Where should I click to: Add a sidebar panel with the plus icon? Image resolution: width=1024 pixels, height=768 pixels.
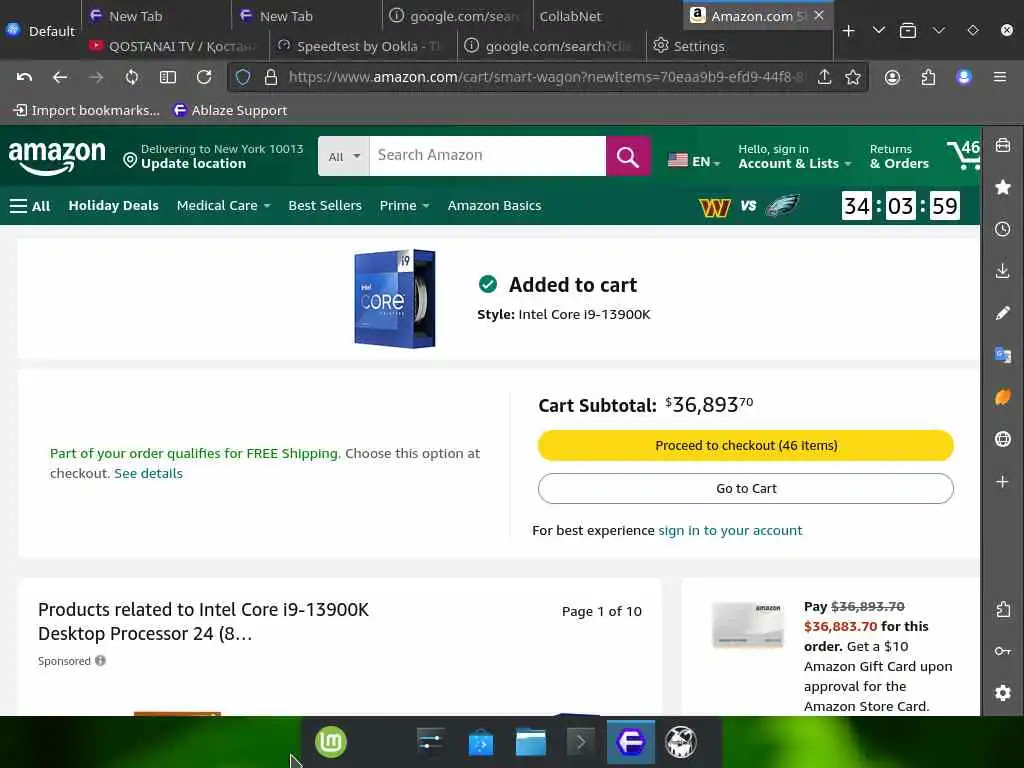[x=1002, y=481]
